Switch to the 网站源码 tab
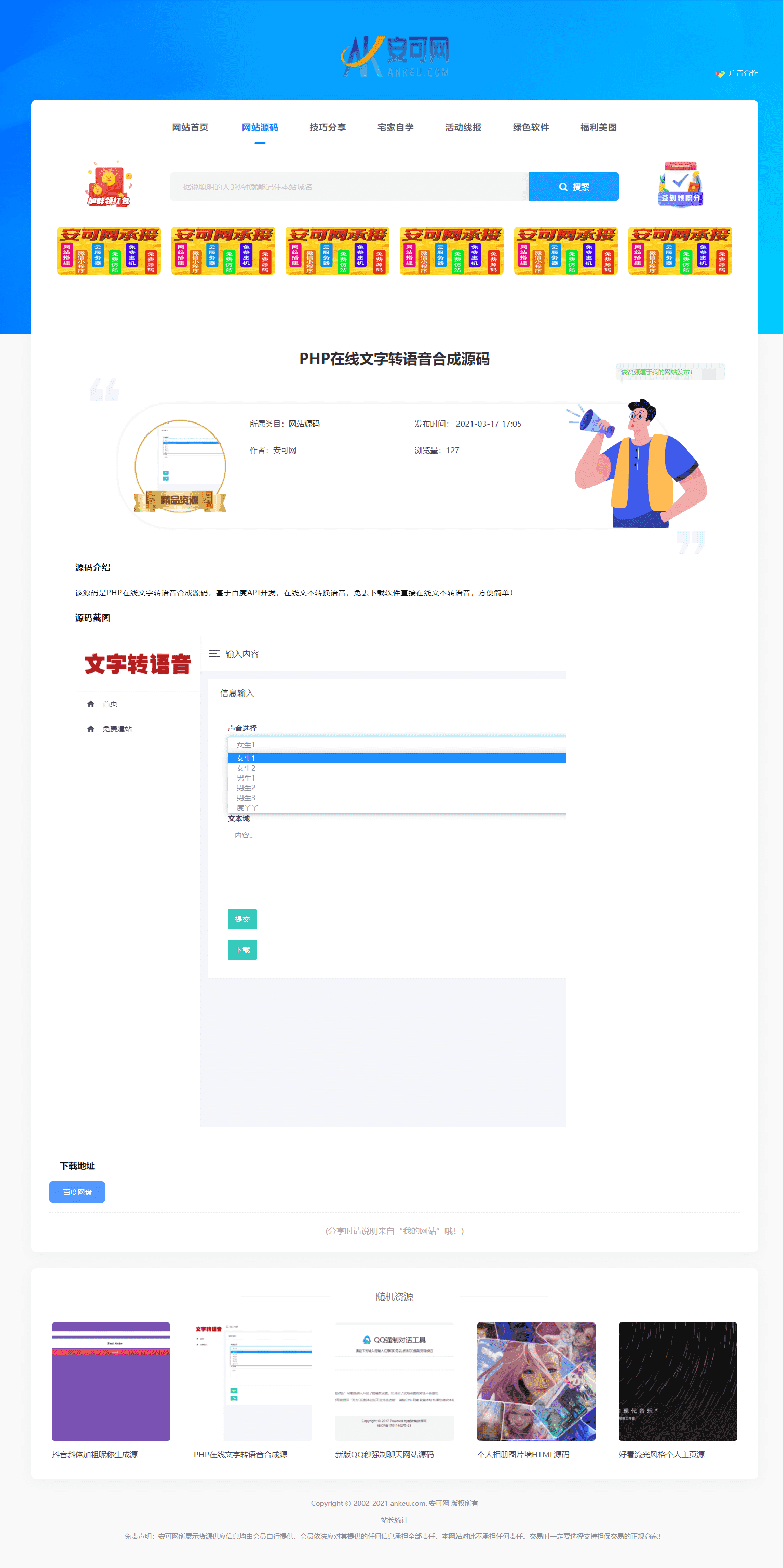Image resolution: width=783 pixels, height=1568 pixels. pyautogui.click(x=260, y=128)
